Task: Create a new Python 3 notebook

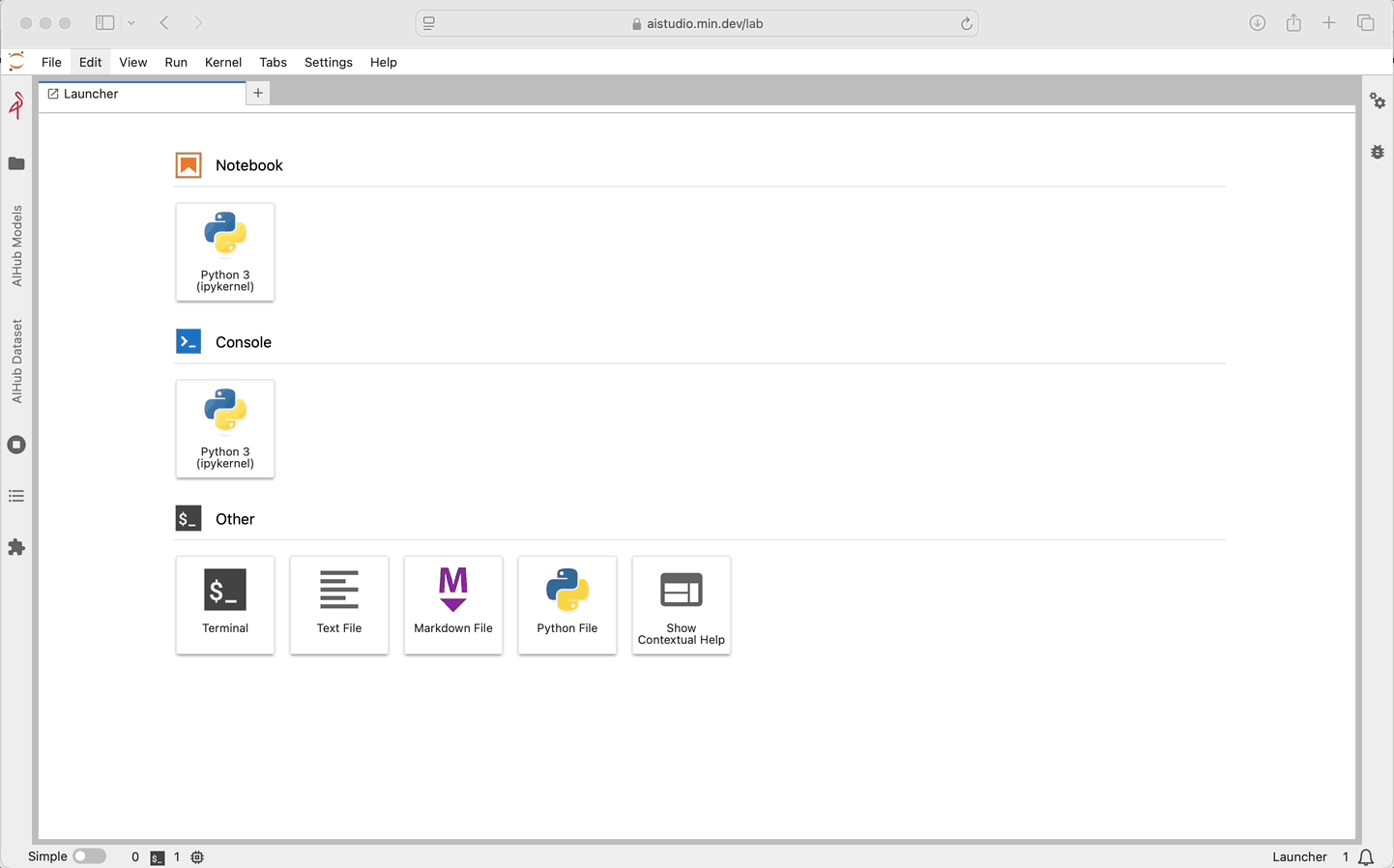Action: pos(225,251)
